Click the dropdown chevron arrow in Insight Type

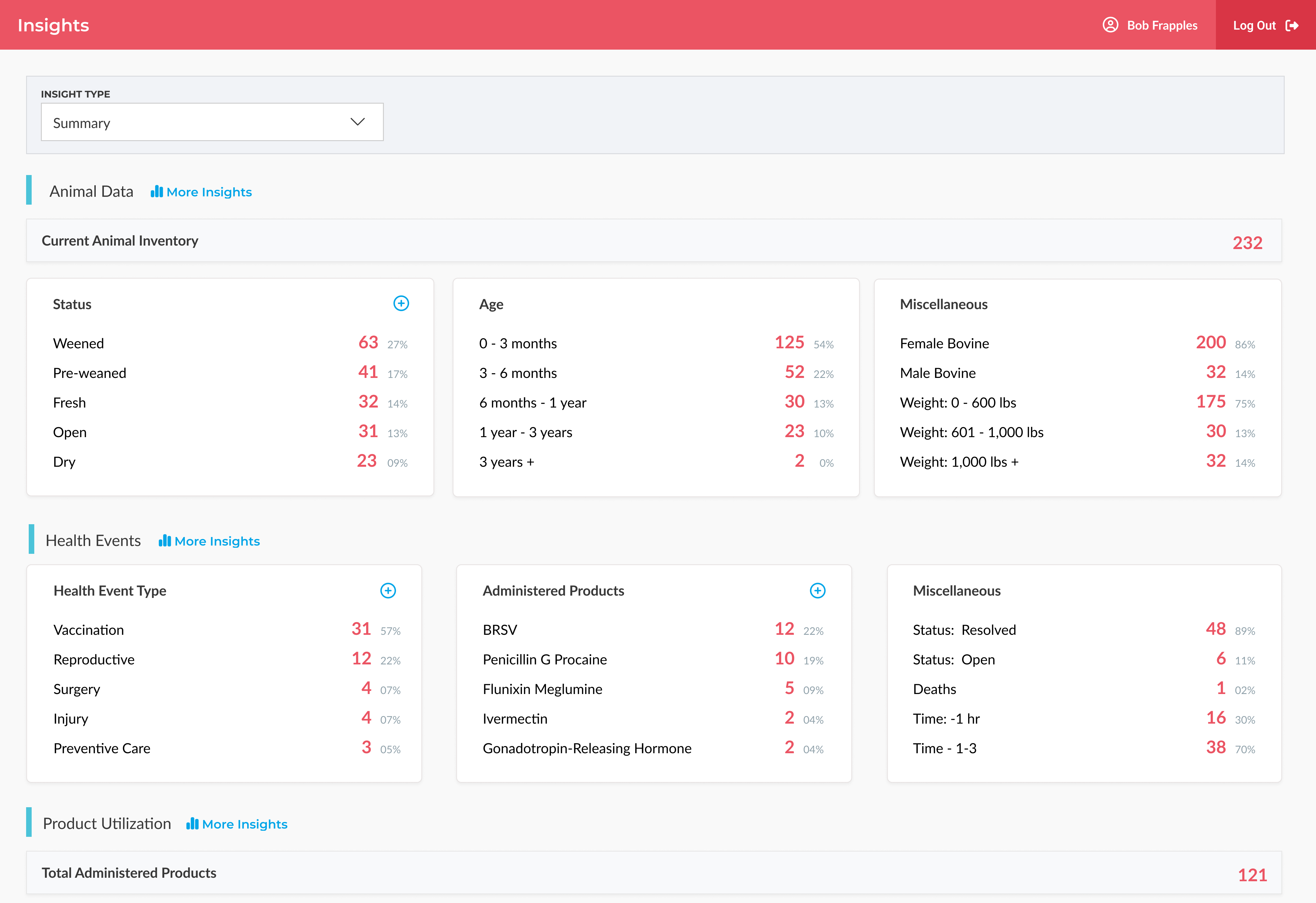(357, 122)
